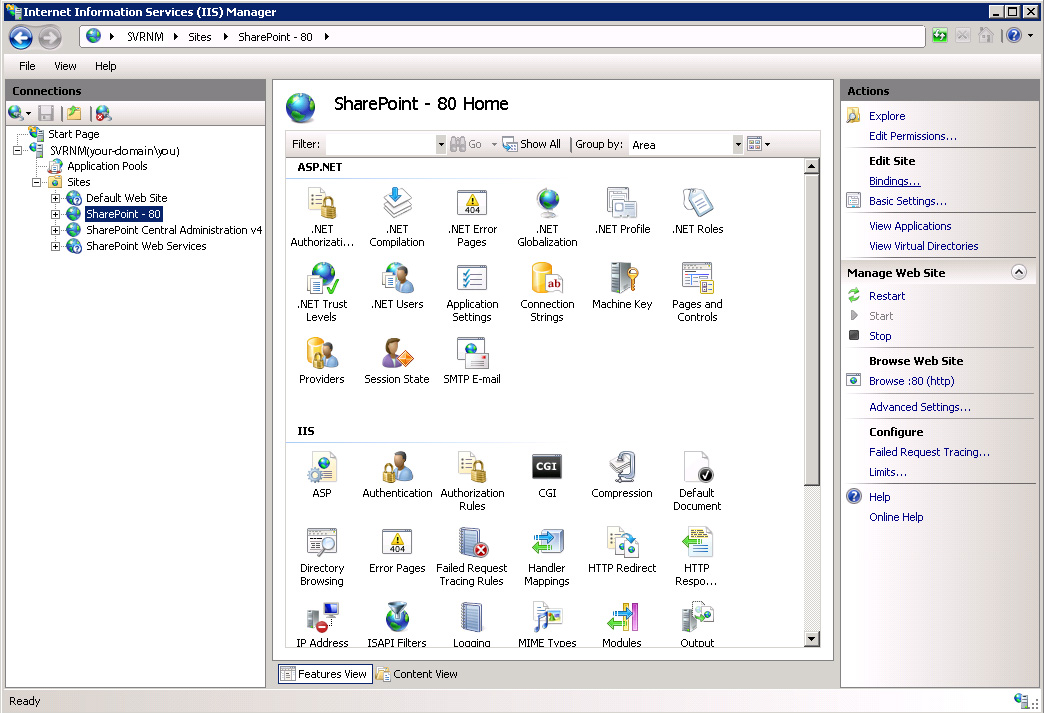Image resolution: width=1044 pixels, height=713 pixels.
Task: Switch to Content View tab
Action: coord(417,674)
